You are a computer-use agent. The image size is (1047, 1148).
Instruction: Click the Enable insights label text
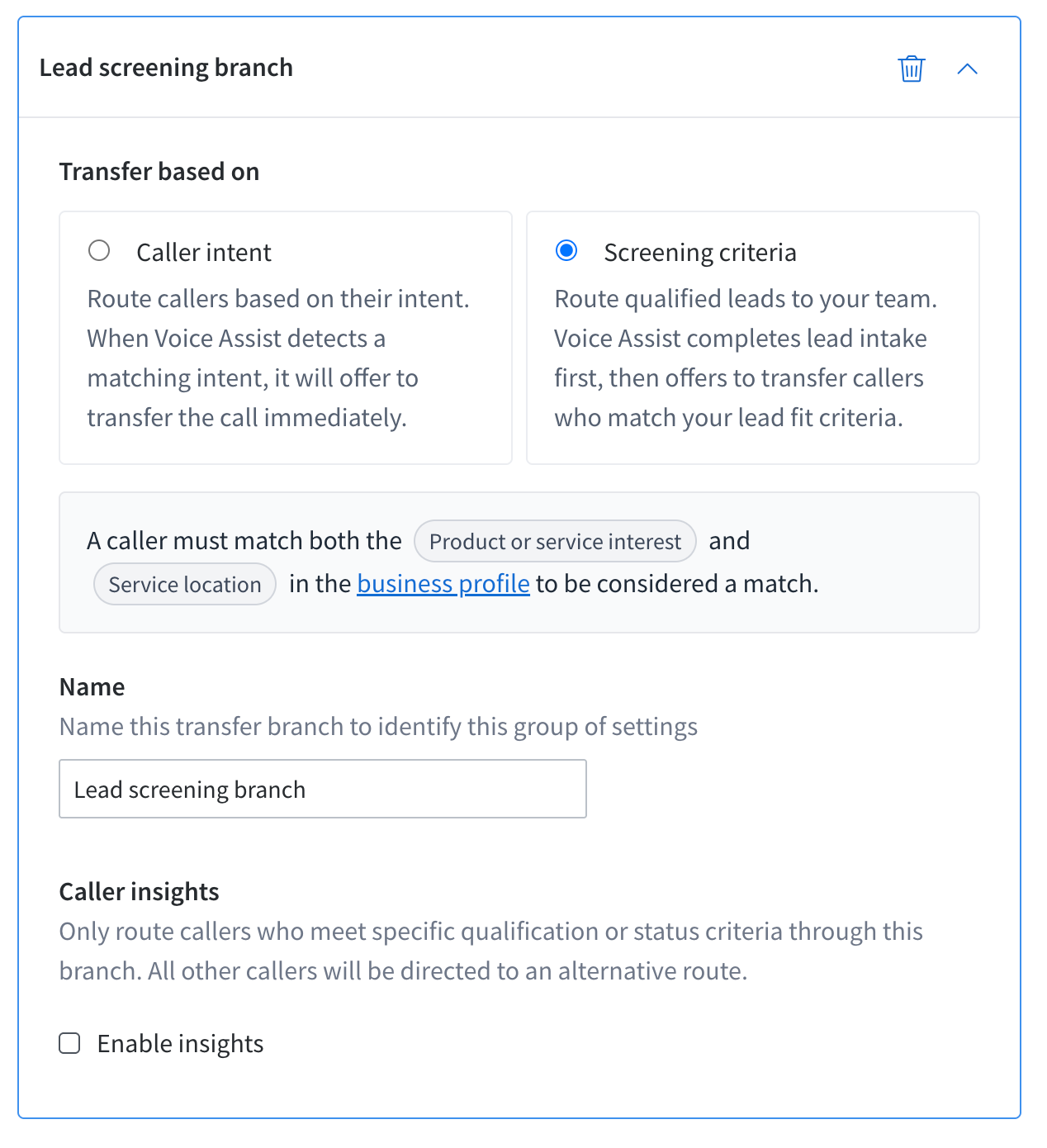pyautogui.click(x=180, y=1043)
